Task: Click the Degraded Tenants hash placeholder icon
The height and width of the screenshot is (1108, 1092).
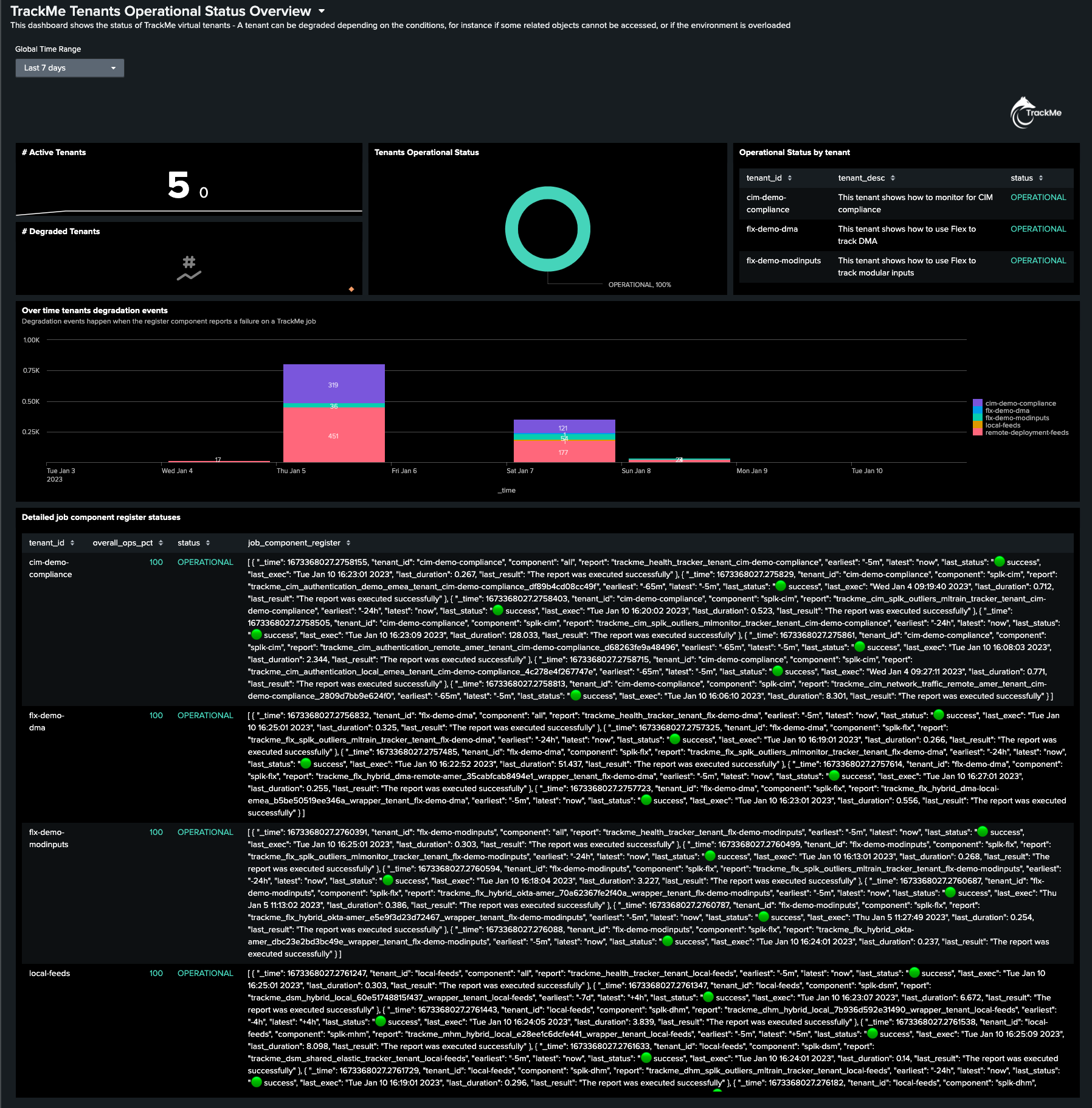Action: pos(189,268)
